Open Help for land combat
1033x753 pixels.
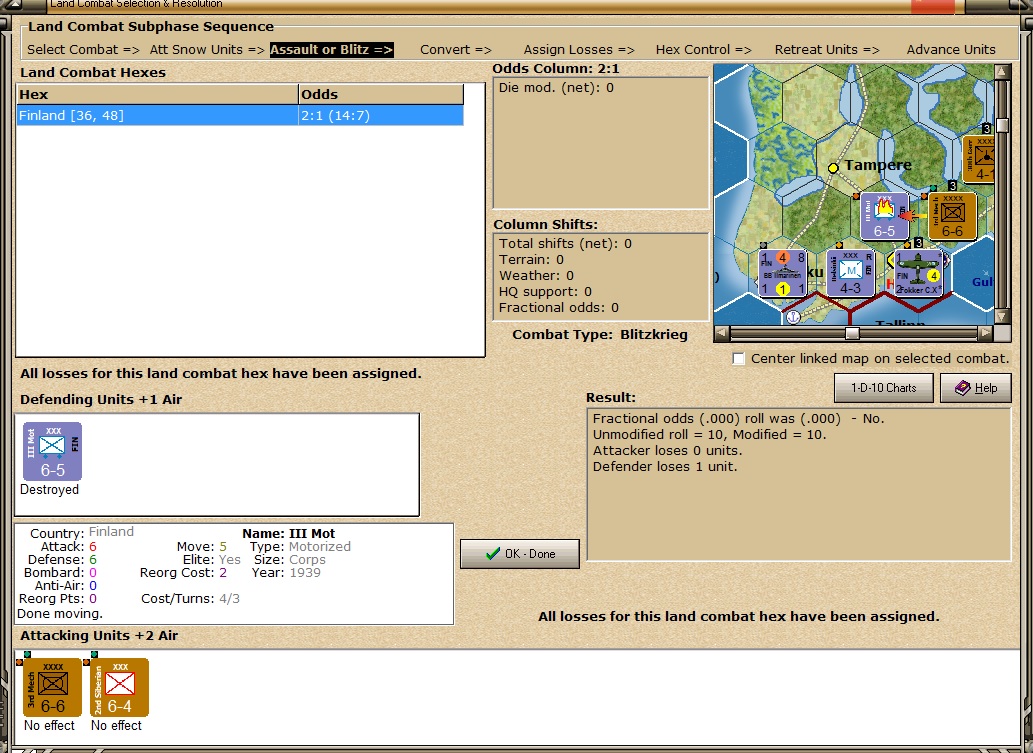tap(976, 388)
